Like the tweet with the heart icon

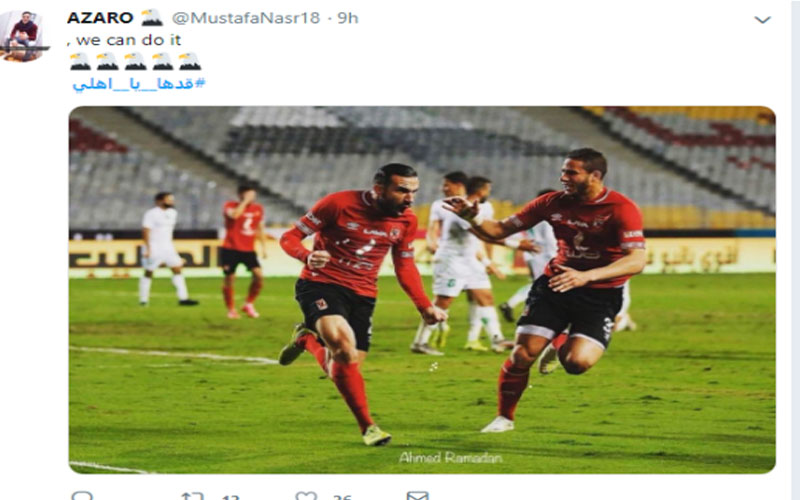306,496
